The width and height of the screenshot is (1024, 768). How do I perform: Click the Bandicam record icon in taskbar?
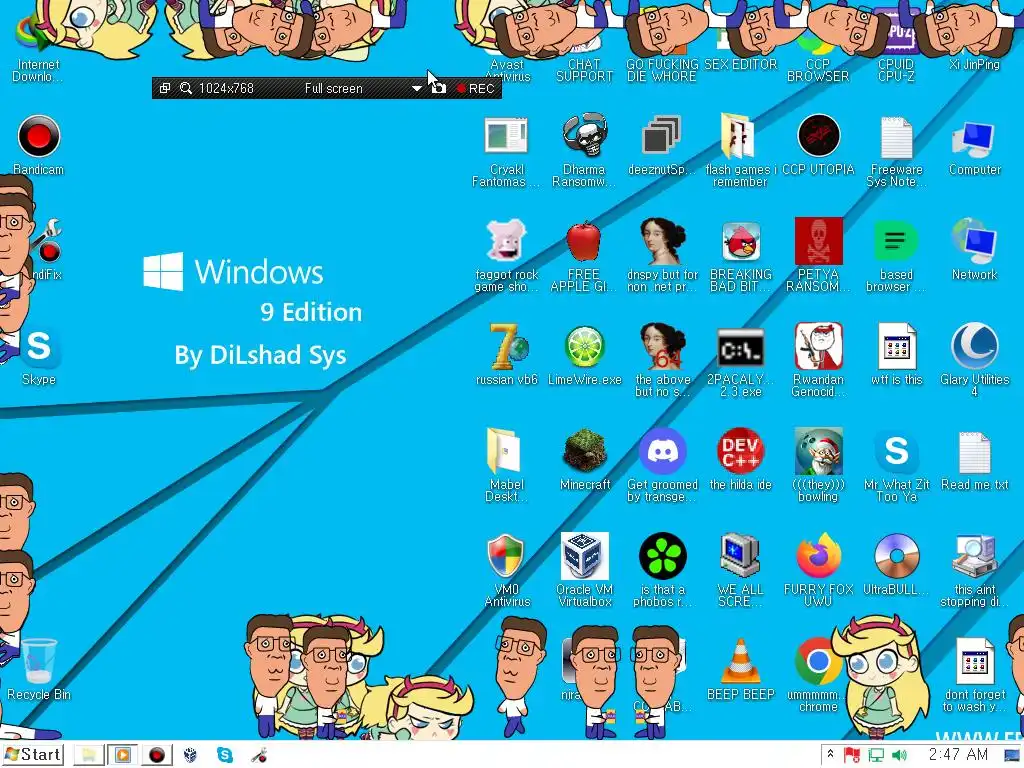157,755
